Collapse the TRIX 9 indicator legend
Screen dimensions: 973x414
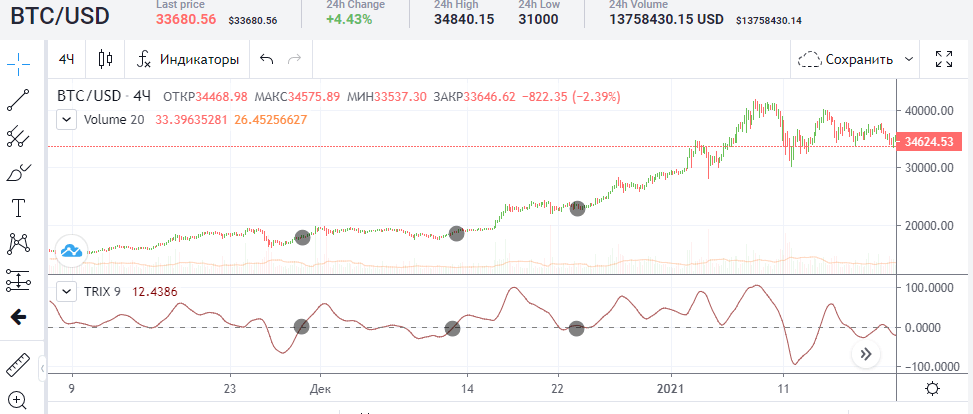(66, 291)
